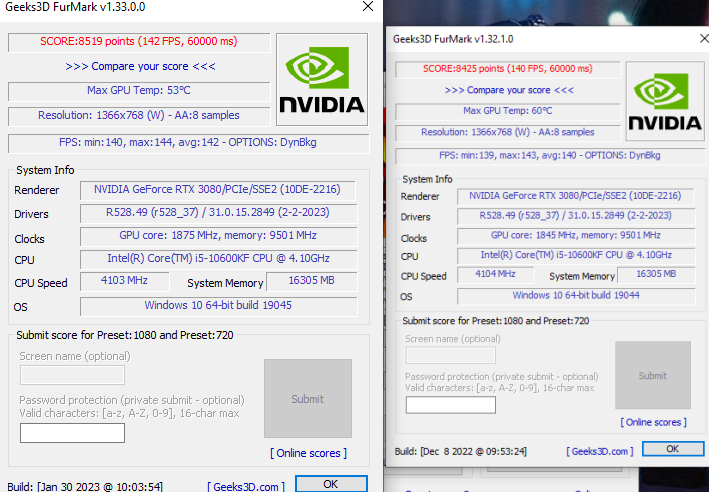709x492 pixels.
Task: Open 'Compare your score' in v1.32.1.0 window
Action: pyautogui.click(x=509, y=90)
